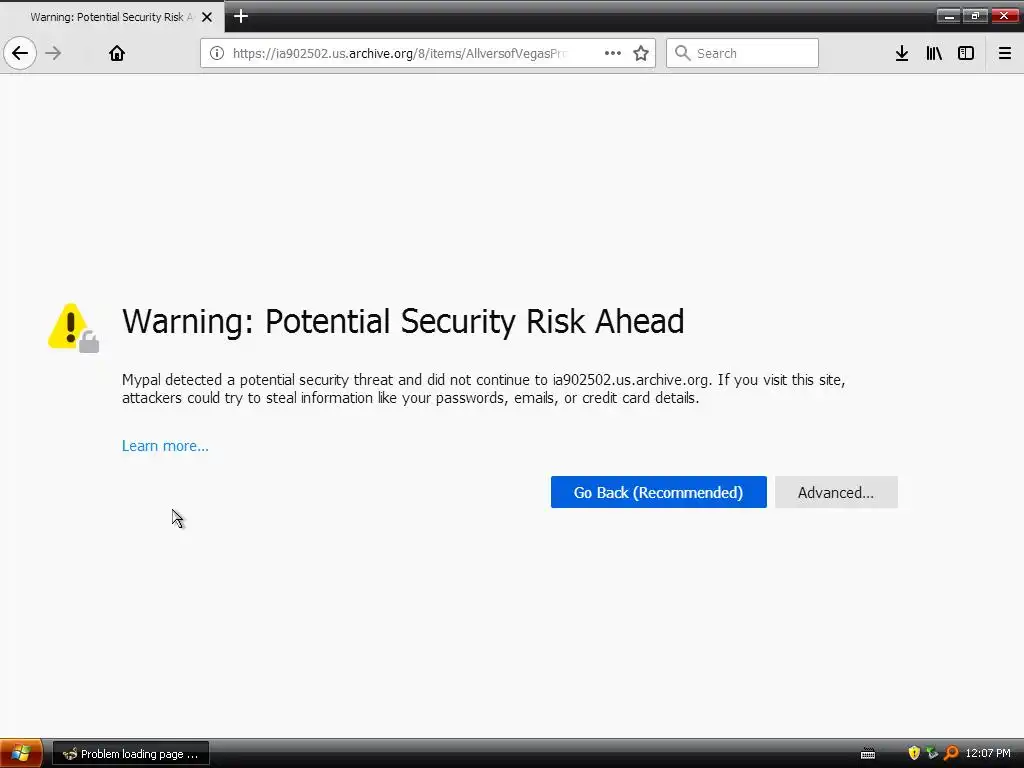Click the network connection tray icon
Image resolution: width=1024 pixels, height=768 pixels.
tap(933, 753)
